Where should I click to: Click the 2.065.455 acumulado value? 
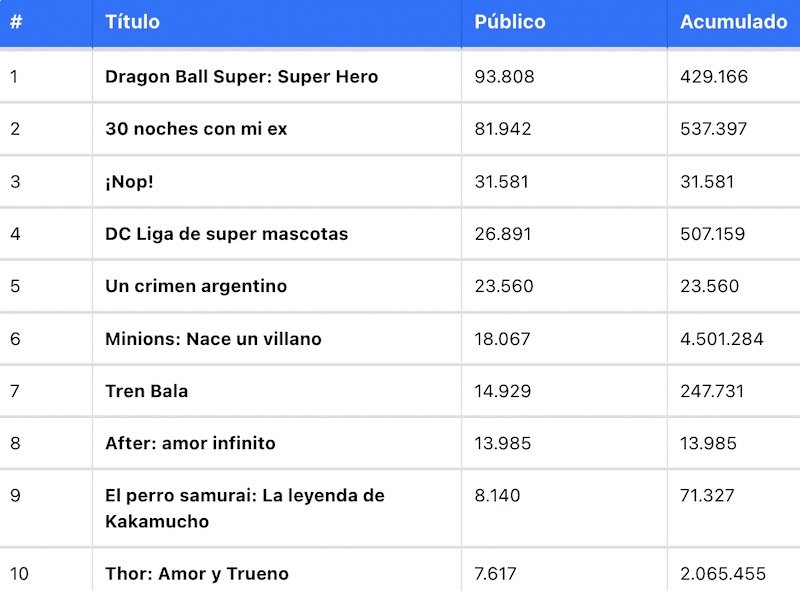point(723,574)
